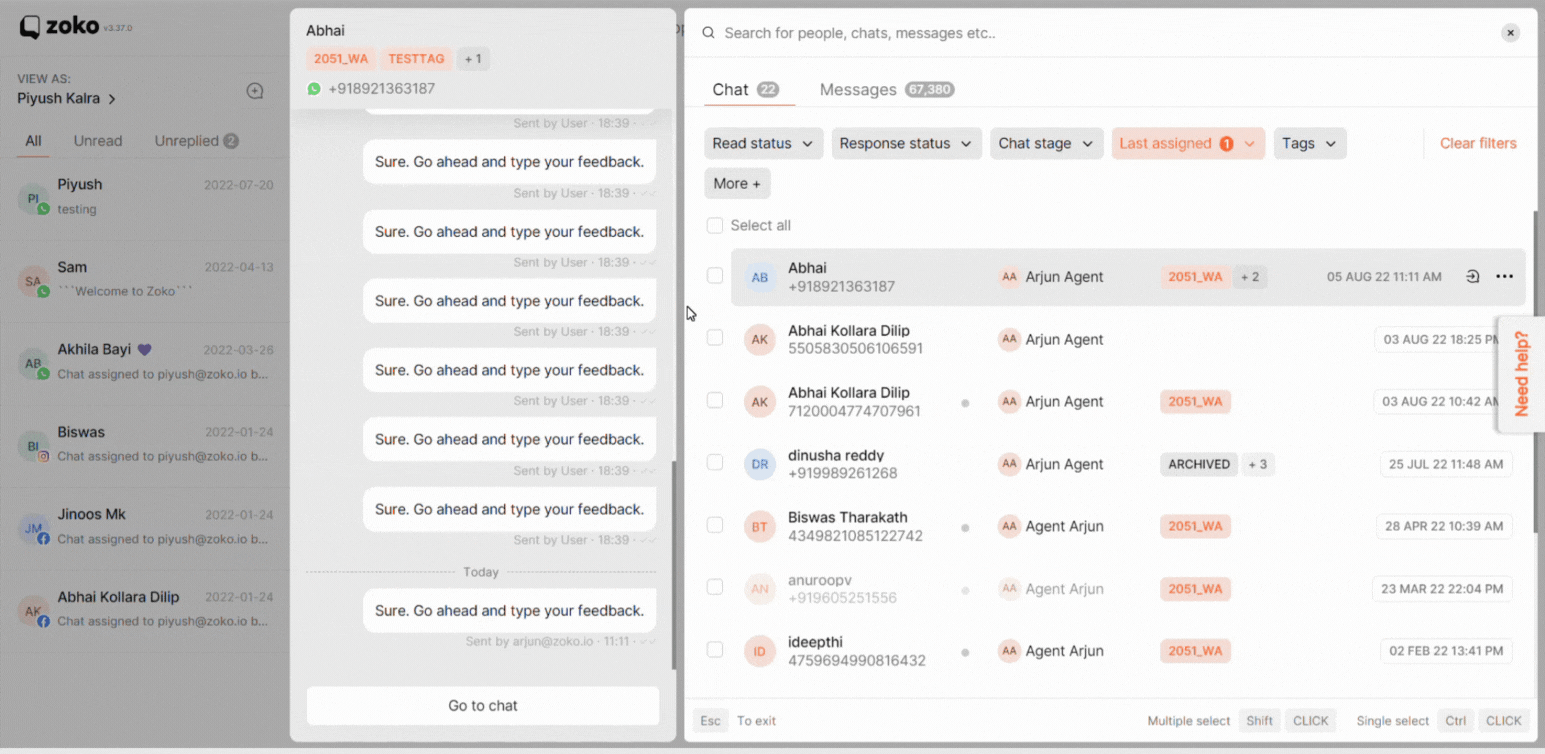Switch to the Chat tab

(x=745, y=90)
